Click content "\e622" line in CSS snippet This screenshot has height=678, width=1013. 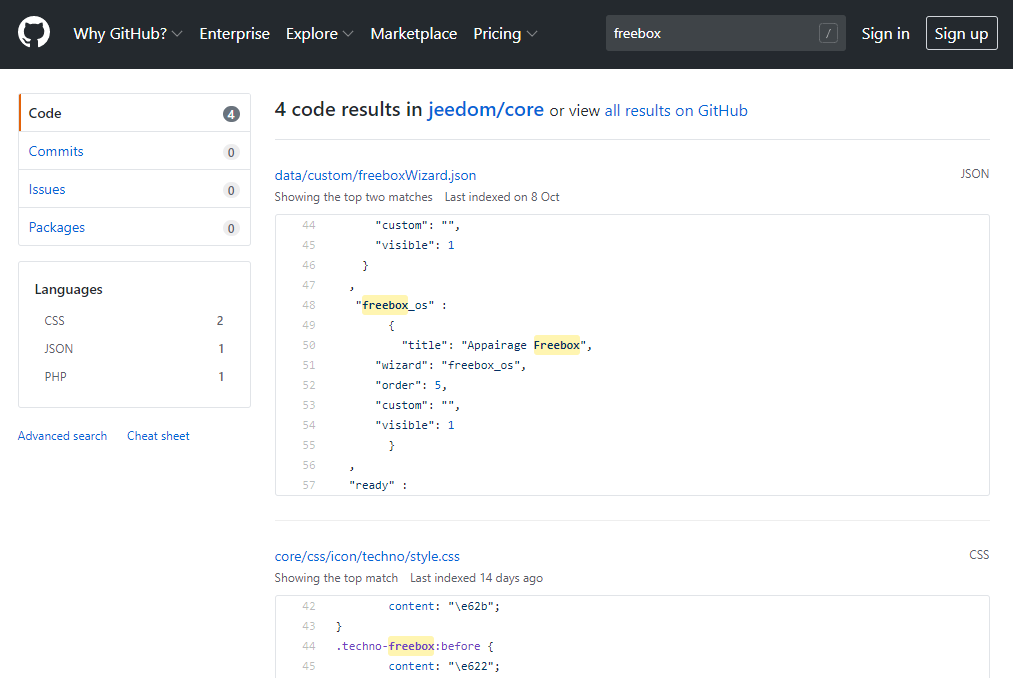click(444, 666)
